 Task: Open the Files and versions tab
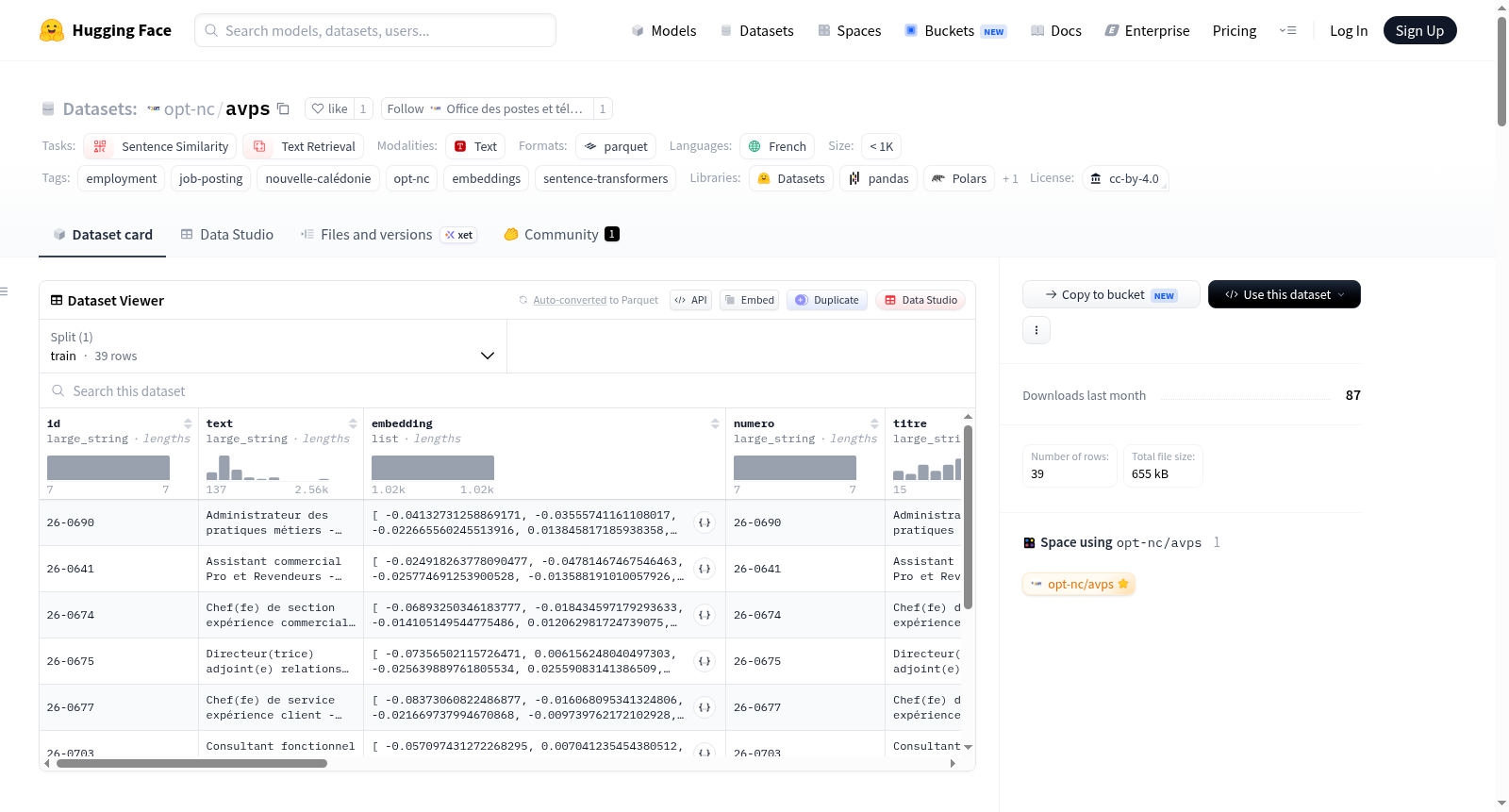pyautogui.click(x=389, y=235)
